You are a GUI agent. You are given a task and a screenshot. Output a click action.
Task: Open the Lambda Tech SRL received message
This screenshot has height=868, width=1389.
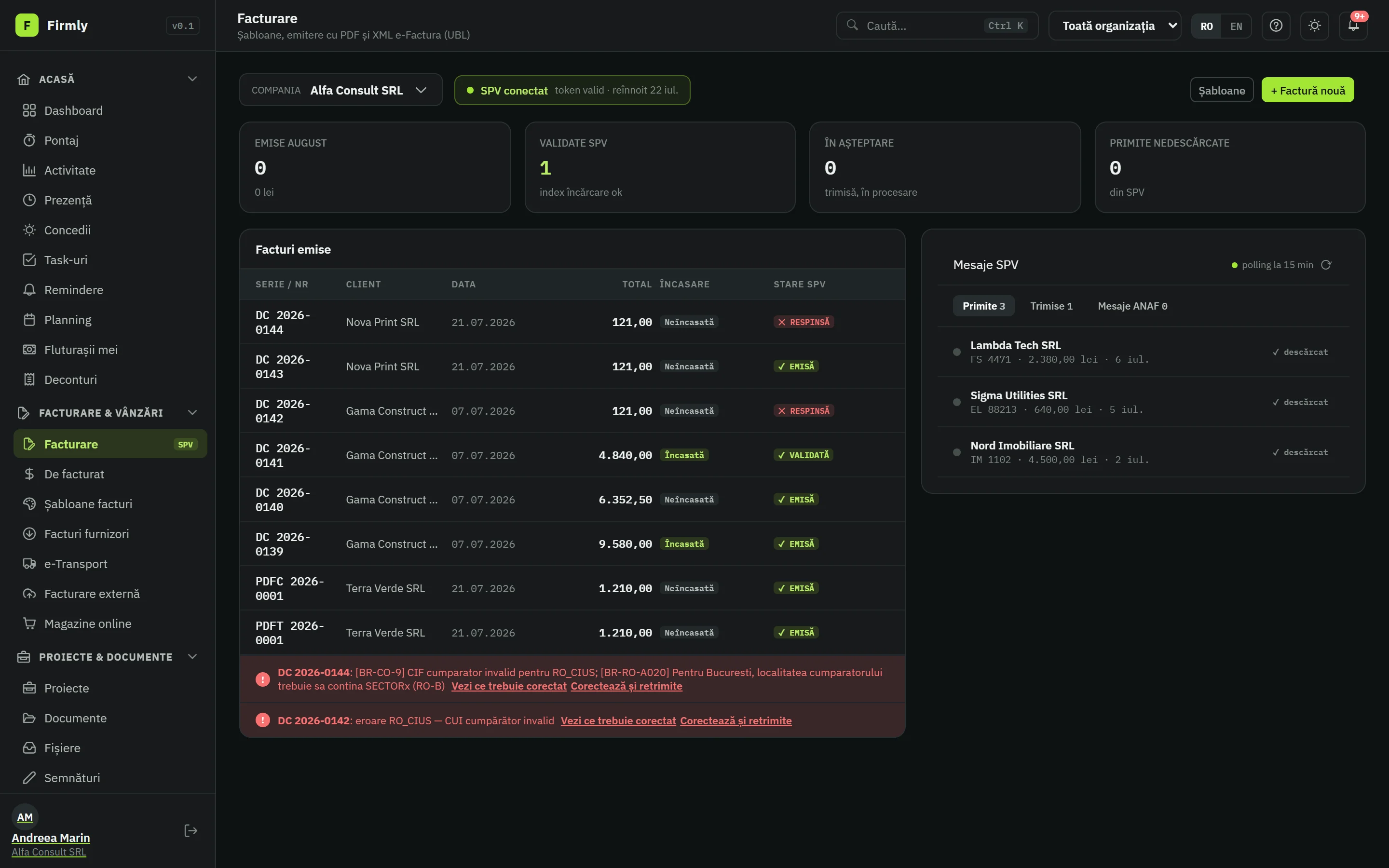point(1143,352)
